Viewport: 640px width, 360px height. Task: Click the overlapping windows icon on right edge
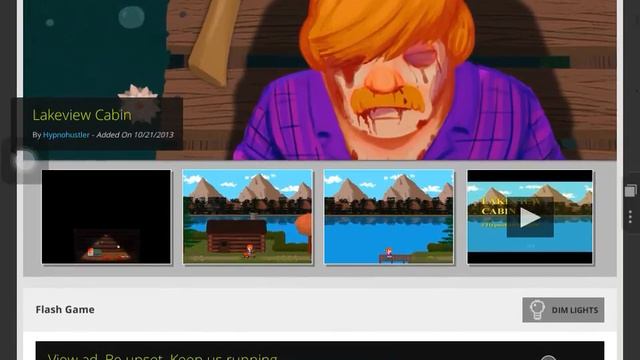click(x=631, y=191)
